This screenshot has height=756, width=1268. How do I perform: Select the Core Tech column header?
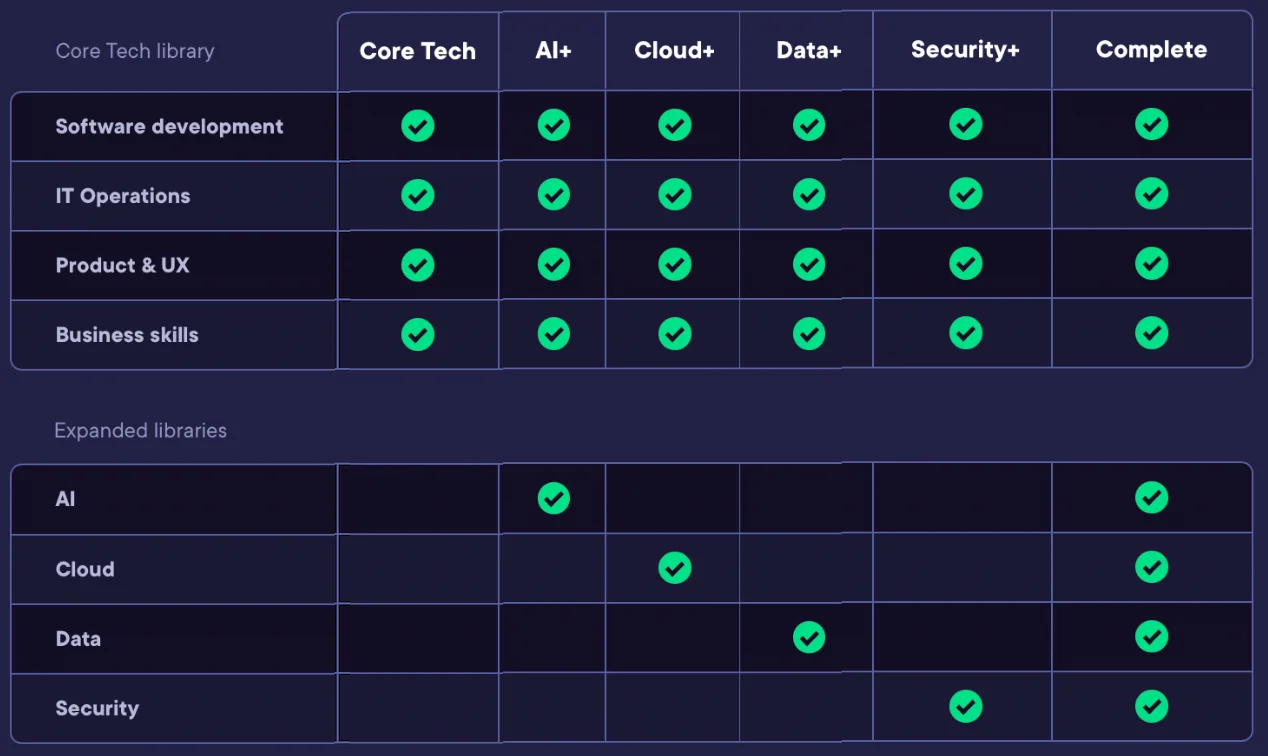417,51
